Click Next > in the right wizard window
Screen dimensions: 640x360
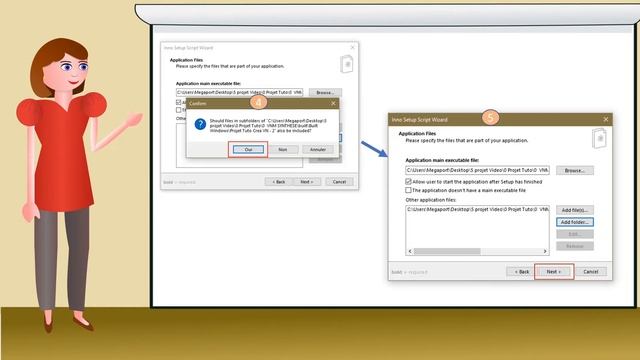(x=553, y=271)
